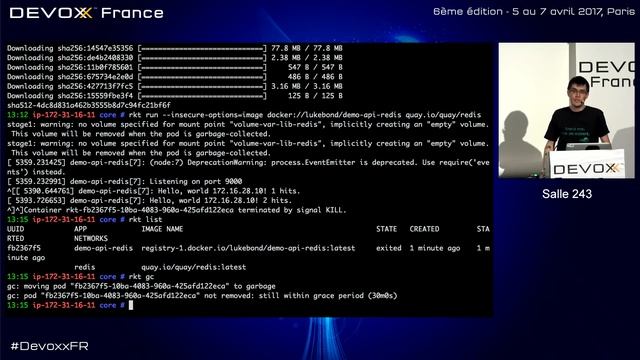The image size is (640, 360).
Task: Click the '1 minute ago' created cell
Action: point(435,248)
